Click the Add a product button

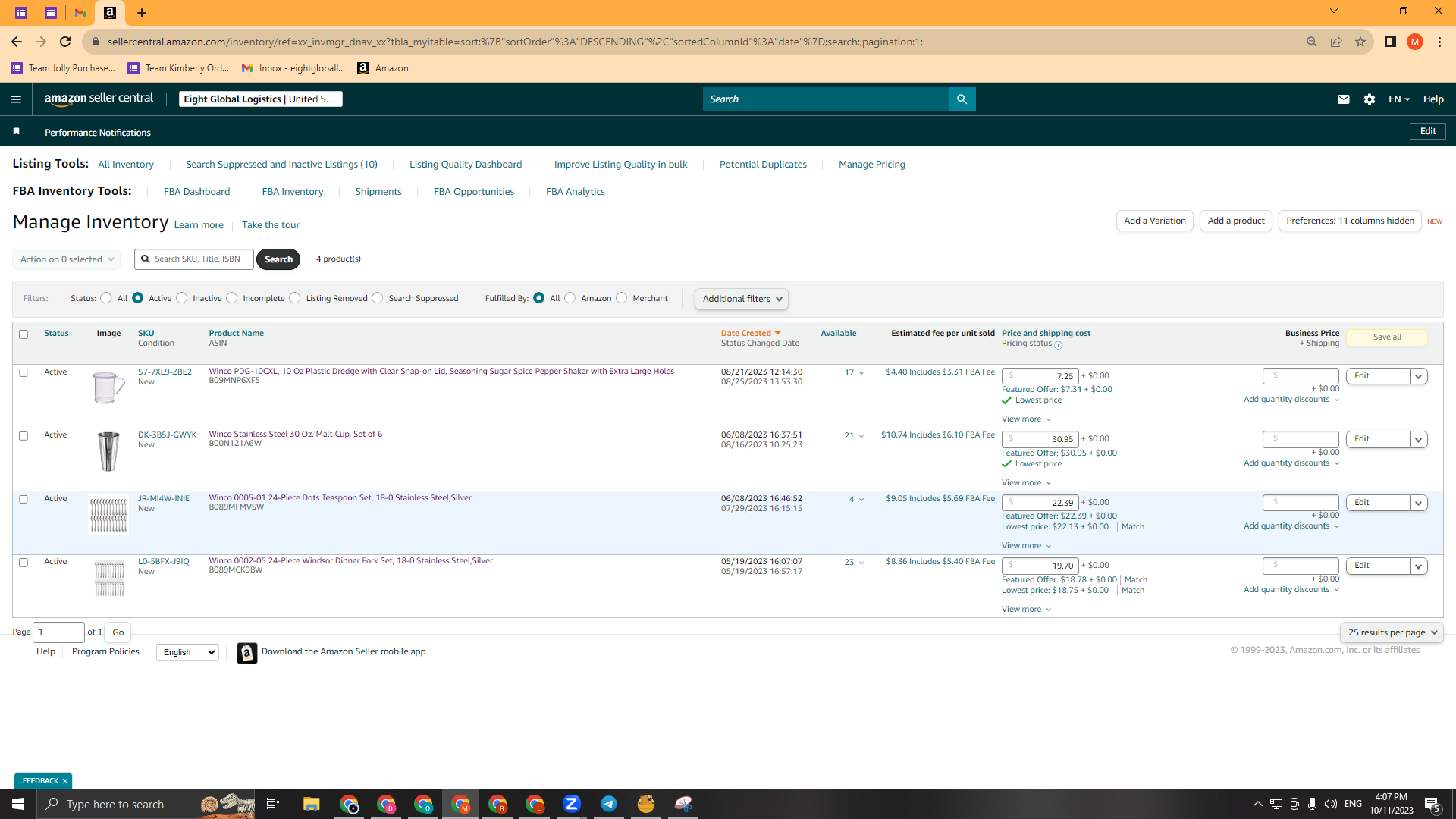1236,221
